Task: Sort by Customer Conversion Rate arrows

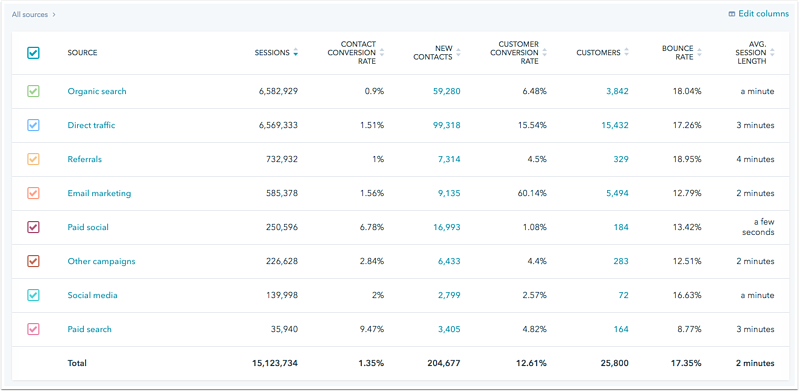Action: [544, 53]
